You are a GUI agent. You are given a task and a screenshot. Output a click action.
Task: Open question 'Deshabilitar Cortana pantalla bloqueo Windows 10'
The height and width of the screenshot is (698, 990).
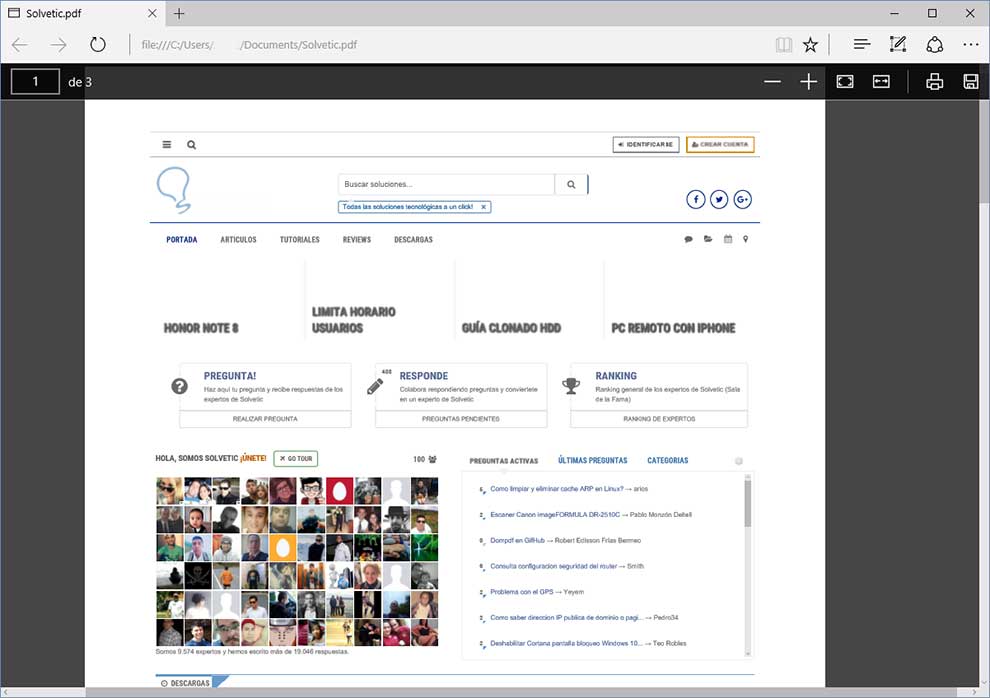coord(566,644)
